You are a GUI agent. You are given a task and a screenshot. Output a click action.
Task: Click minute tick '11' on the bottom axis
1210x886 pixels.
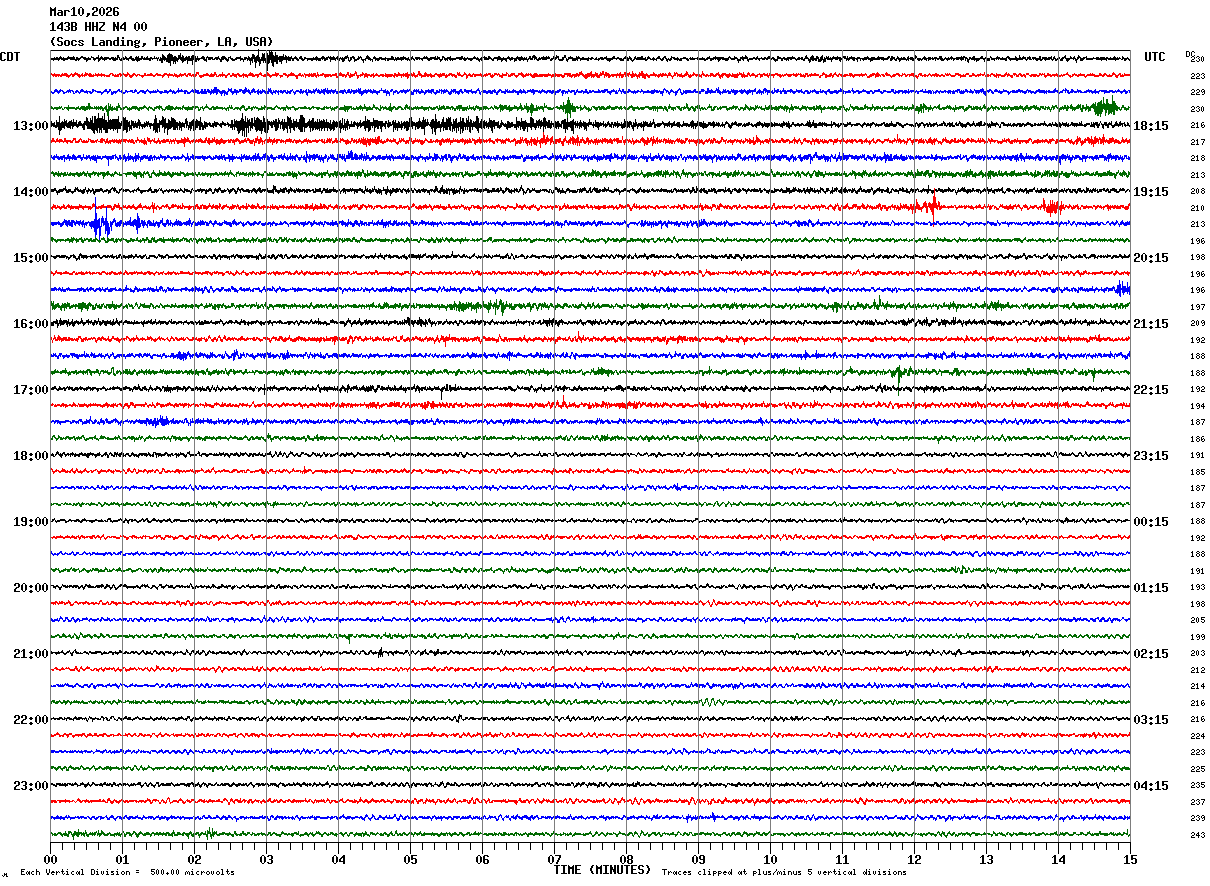pyautogui.click(x=842, y=859)
